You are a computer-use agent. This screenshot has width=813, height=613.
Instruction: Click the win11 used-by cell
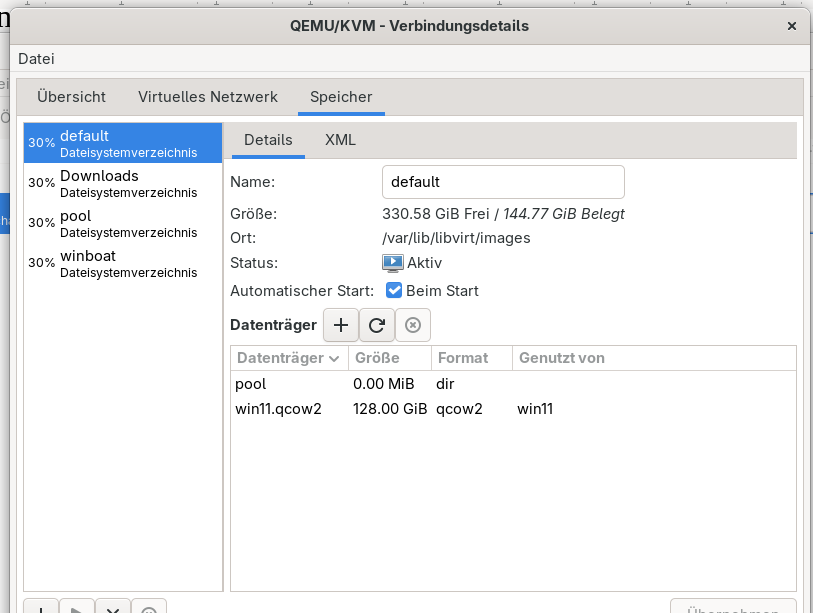[535, 409]
